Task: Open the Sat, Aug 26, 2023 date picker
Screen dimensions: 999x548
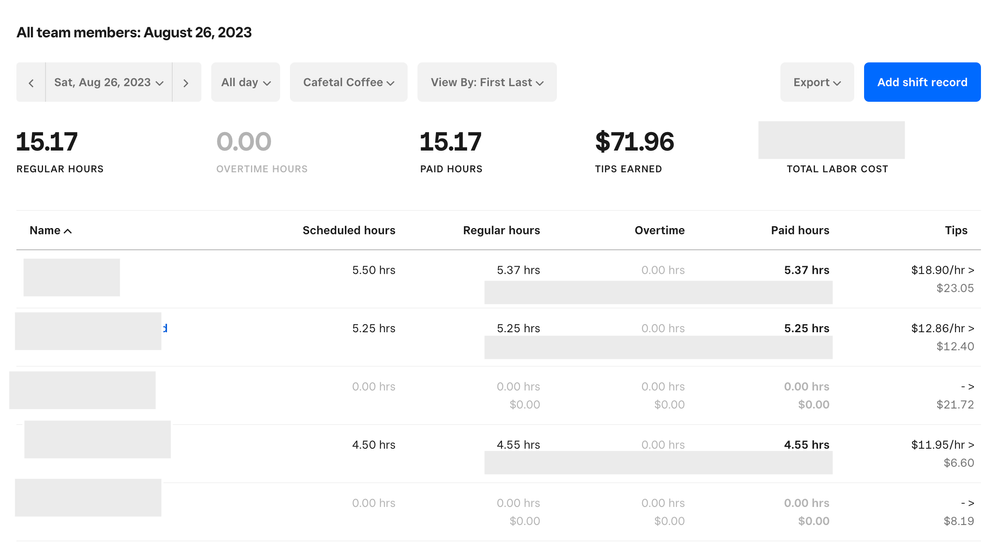Action: [x=108, y=83]
